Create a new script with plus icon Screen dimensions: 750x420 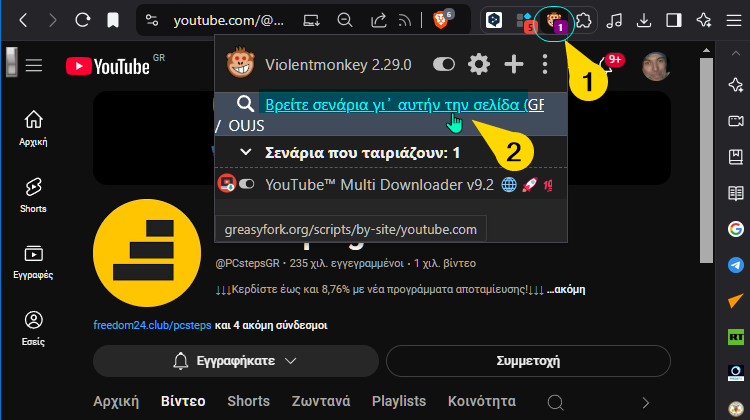click(514, 64)
